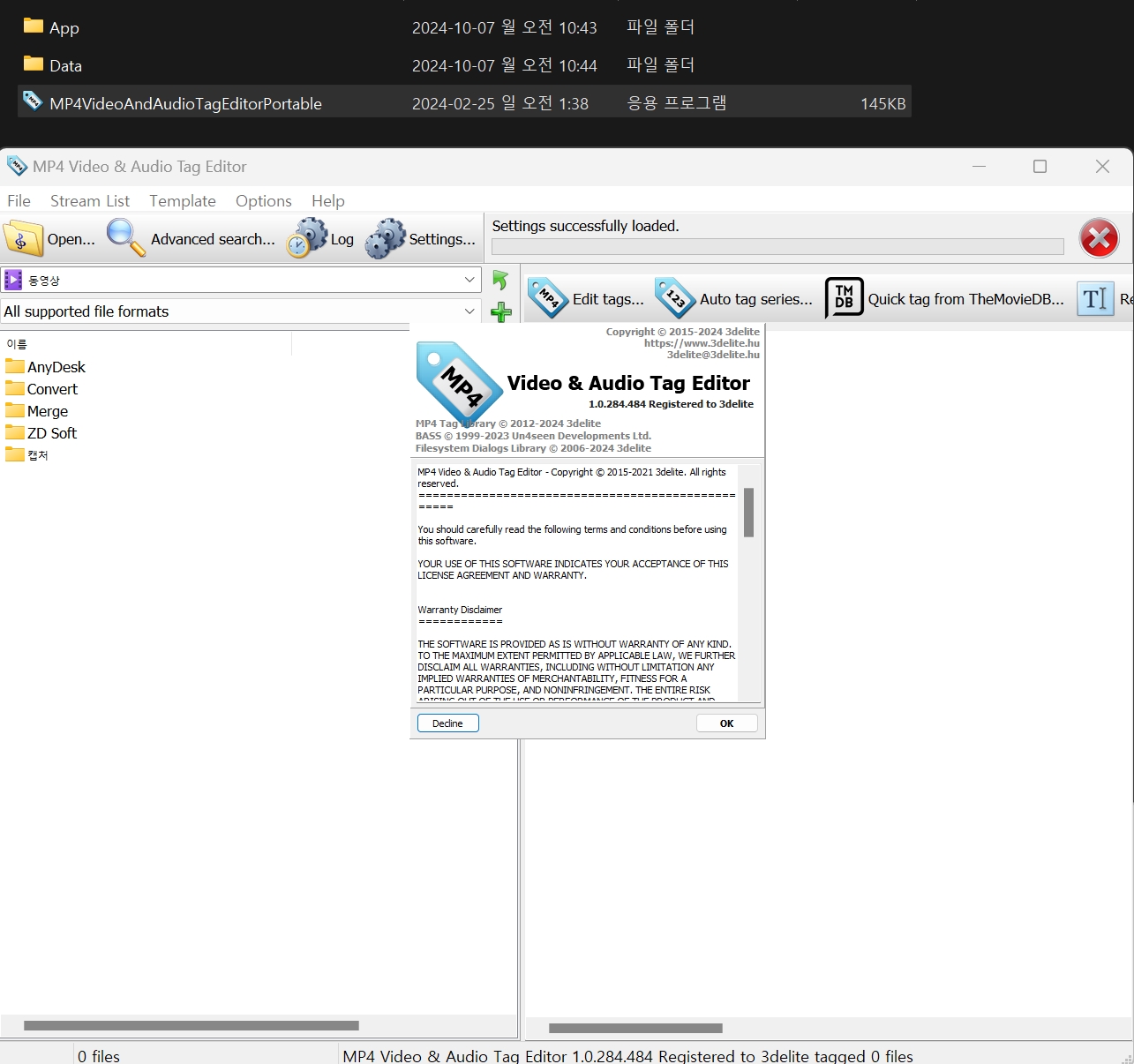Viewport: 1134px width, 1064px height.
Task: Open Settings gears icon
Action: point(386,238)
